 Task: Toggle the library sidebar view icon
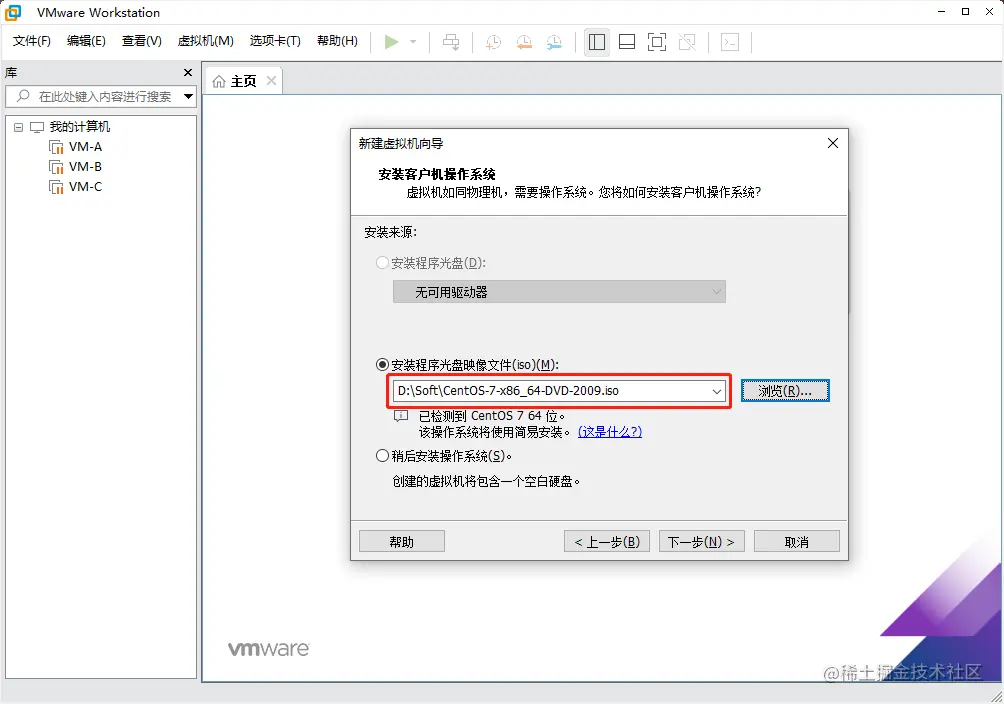597,42
